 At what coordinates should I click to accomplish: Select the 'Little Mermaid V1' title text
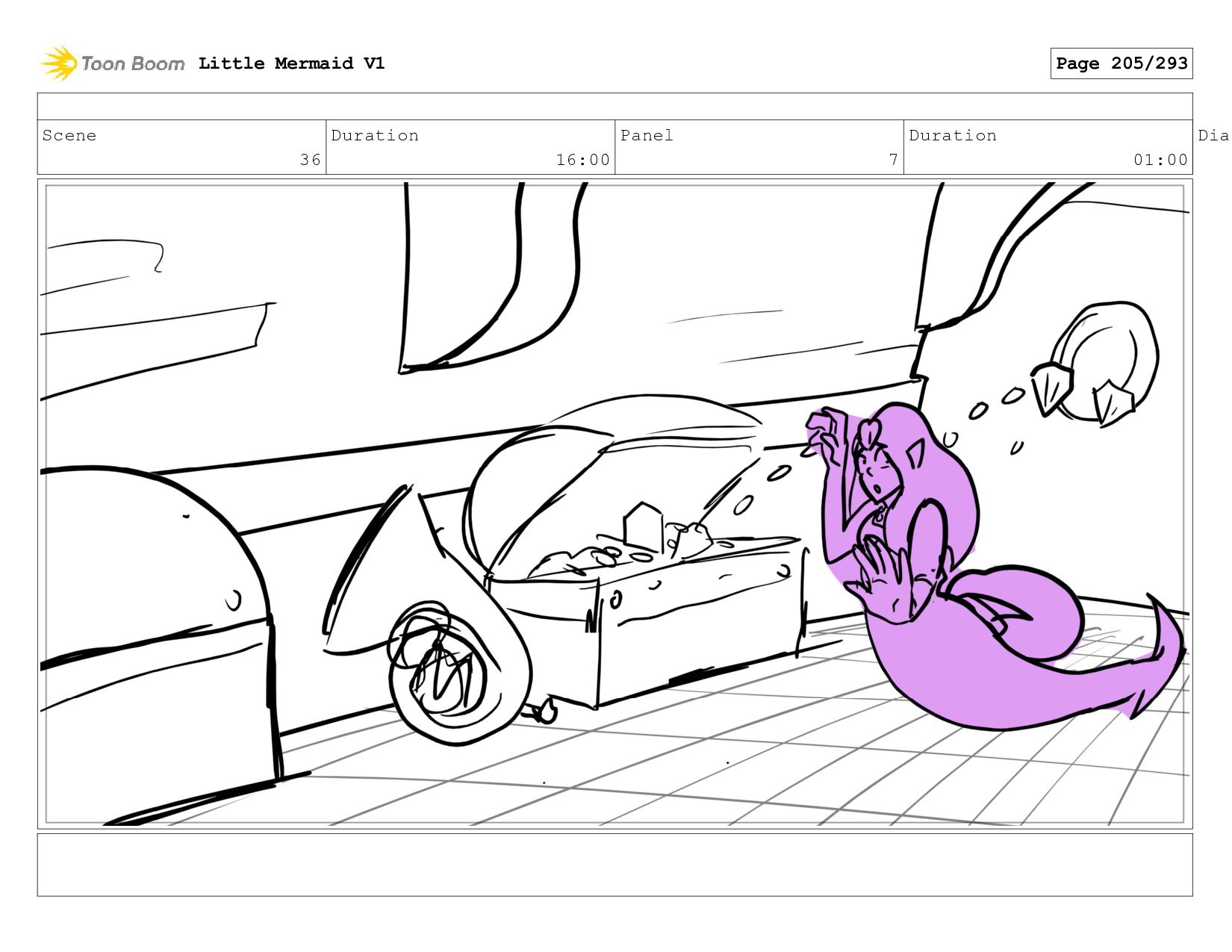(x=291, y=63)
